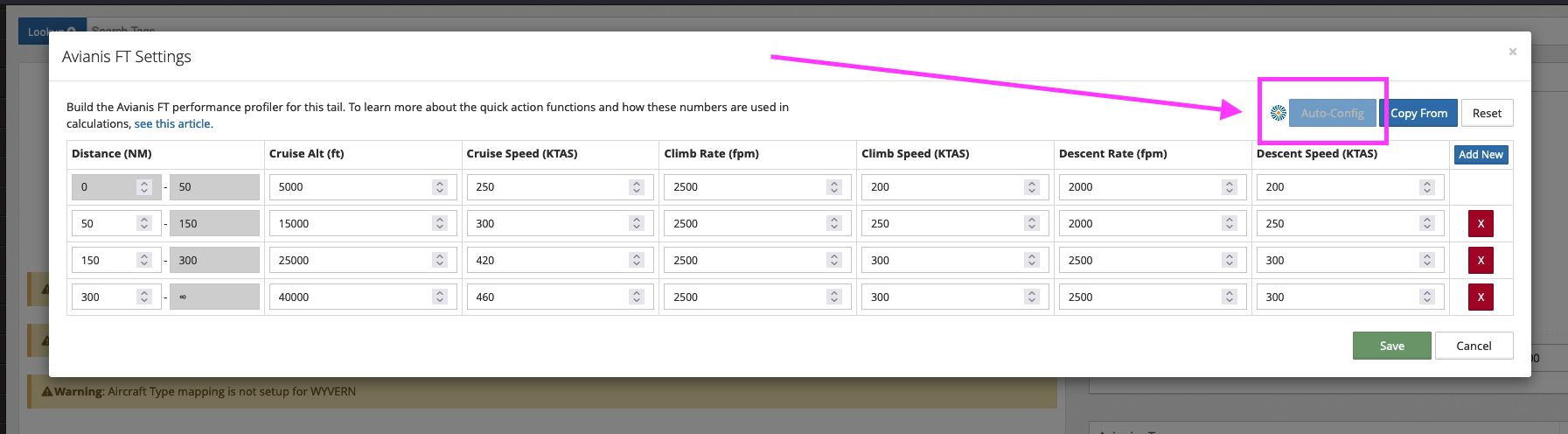The width and height of the screenshot is (1568, 434).
Task: Open the 'see this article' link
Action: pyautogui.click(x=173, y=123)
